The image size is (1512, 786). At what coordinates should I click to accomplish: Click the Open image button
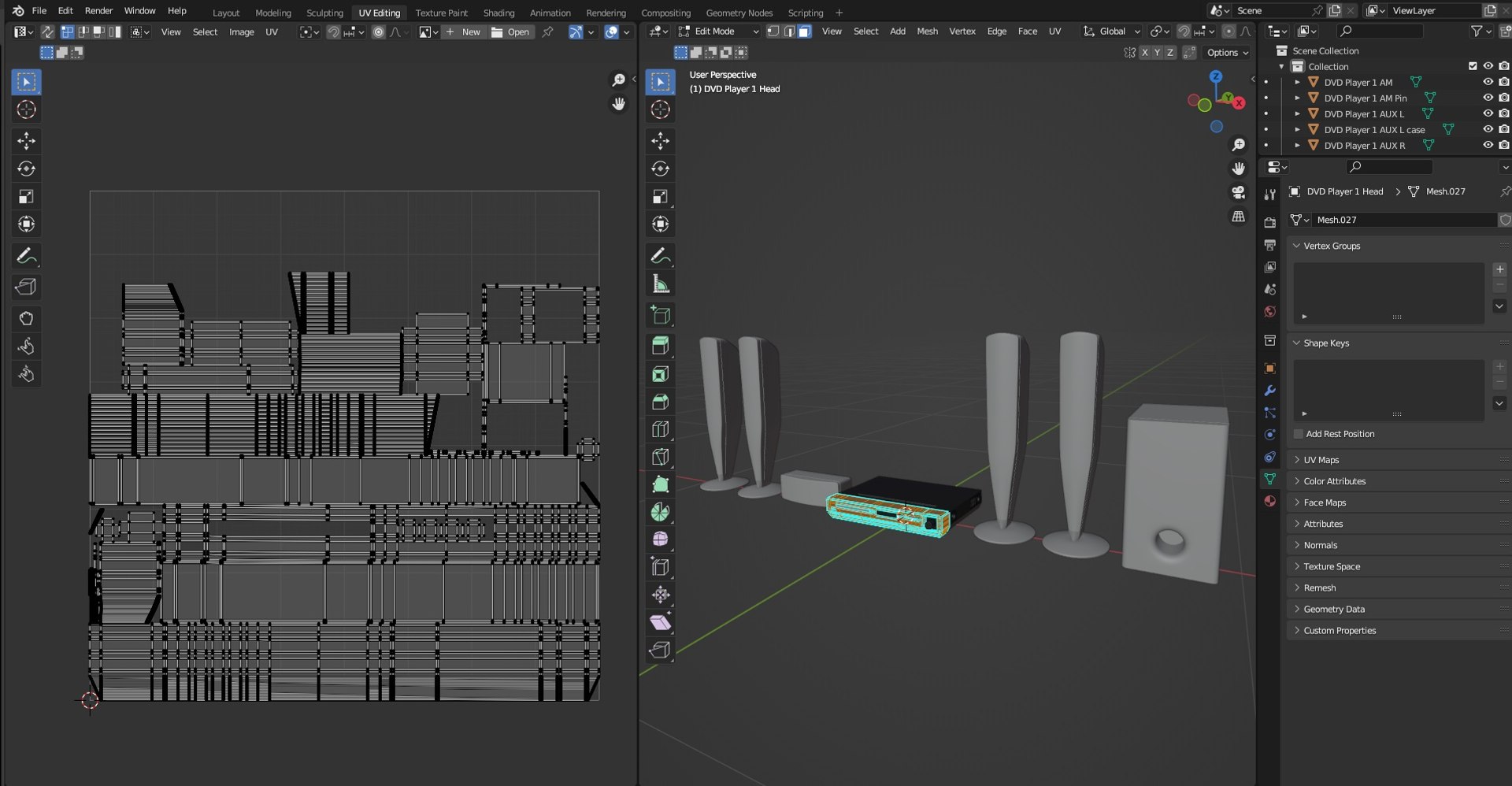[x=510, y=32]
